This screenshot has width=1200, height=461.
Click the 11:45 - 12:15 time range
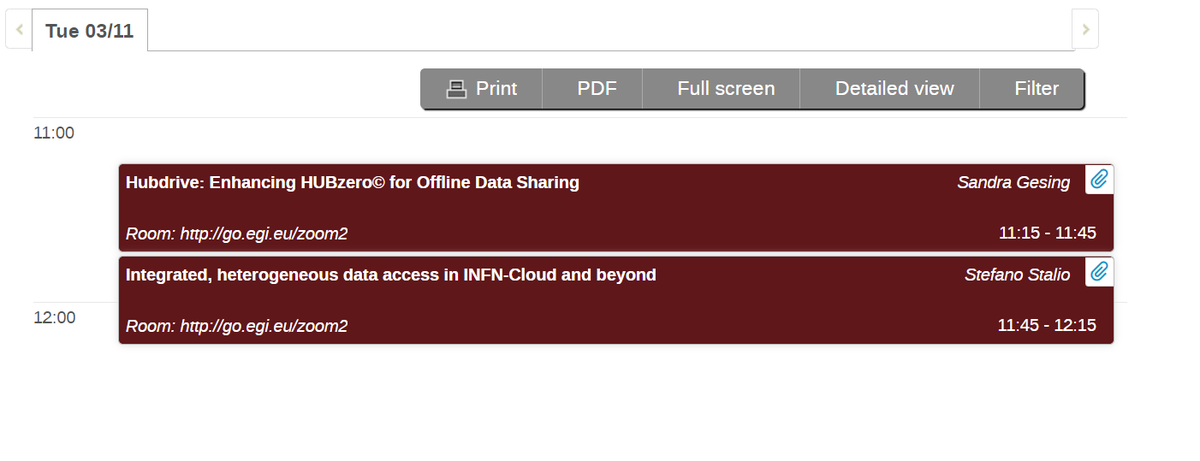pos(1048,325)
